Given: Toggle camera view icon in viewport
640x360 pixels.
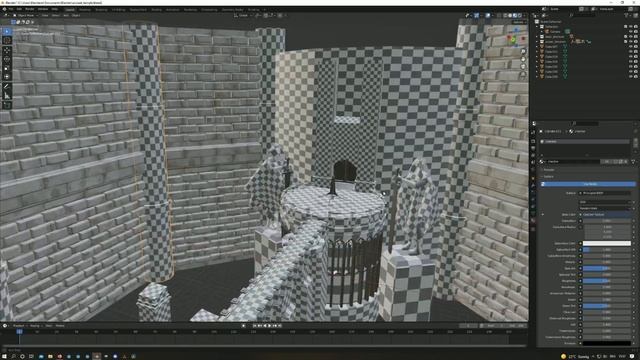Looking at the screenshot, I should click(523, 67).
